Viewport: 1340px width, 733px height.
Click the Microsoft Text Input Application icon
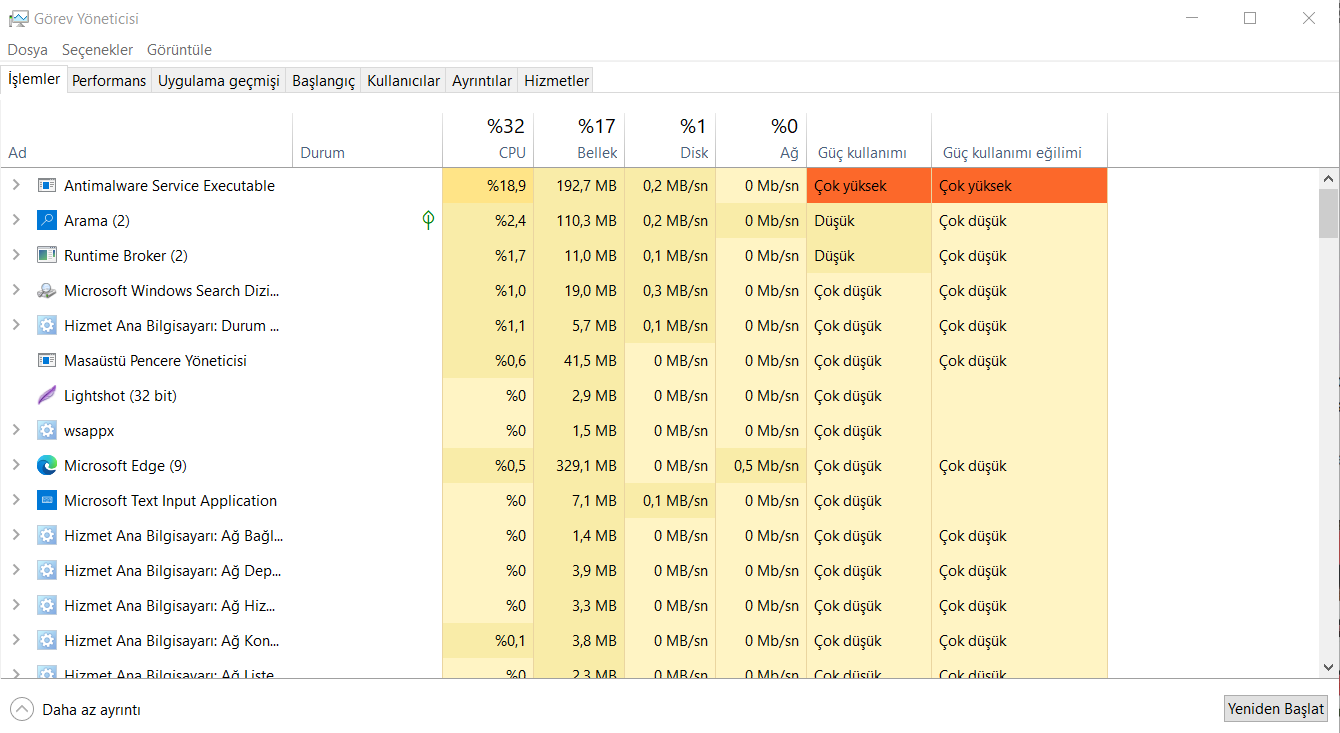coord(47,501)
